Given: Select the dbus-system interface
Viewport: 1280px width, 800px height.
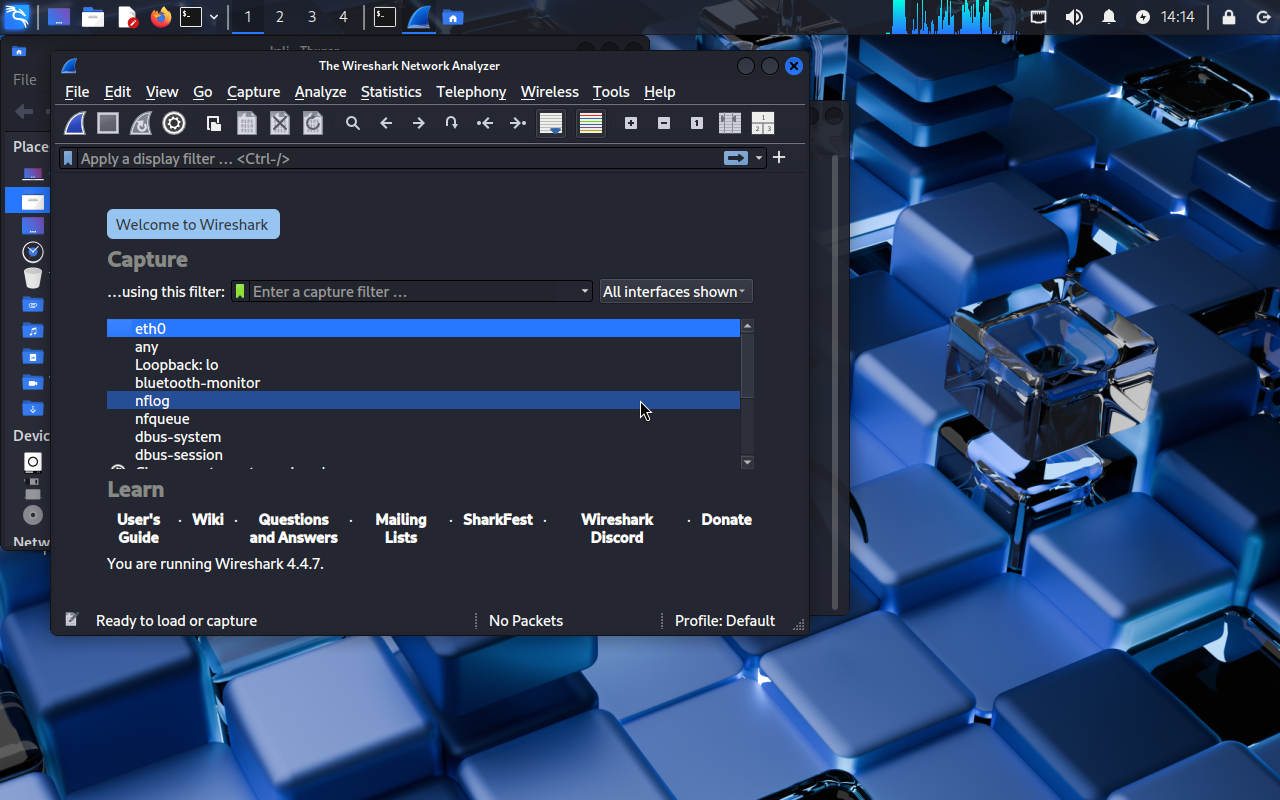Looking at the screenshot, I should click(423, 436).
